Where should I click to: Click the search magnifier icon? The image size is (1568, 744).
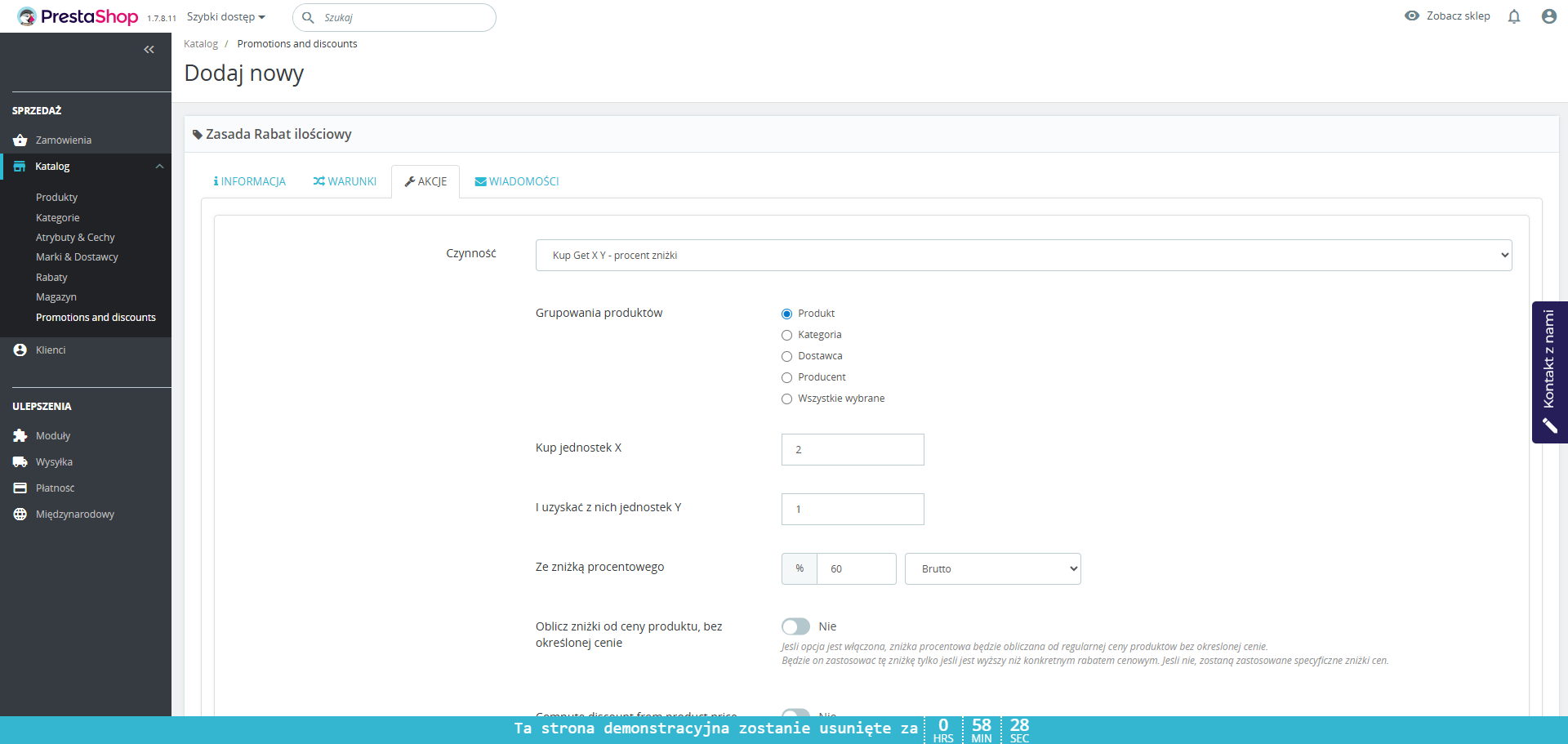click(308, 17)
